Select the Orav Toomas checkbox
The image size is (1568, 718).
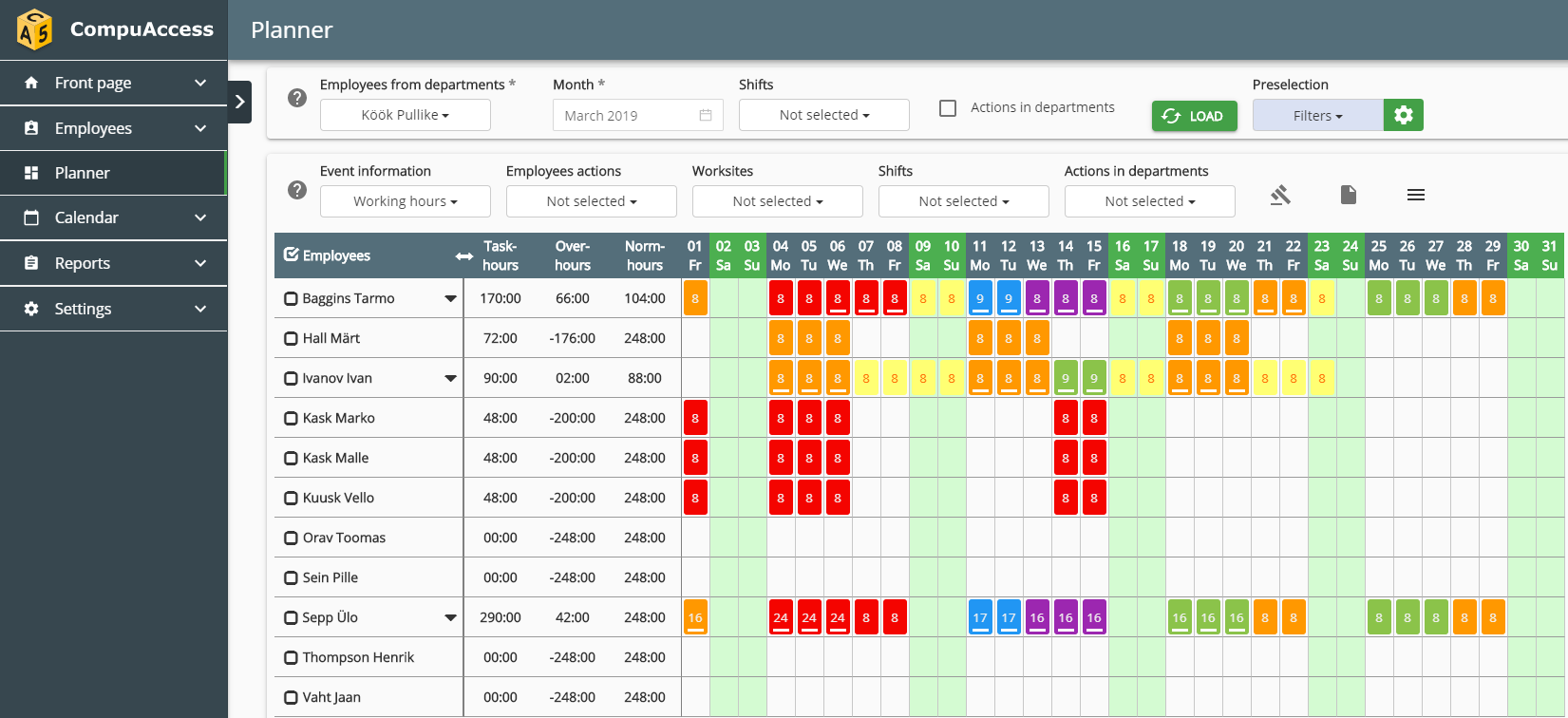pyautogui.click(x=292, y=538)
